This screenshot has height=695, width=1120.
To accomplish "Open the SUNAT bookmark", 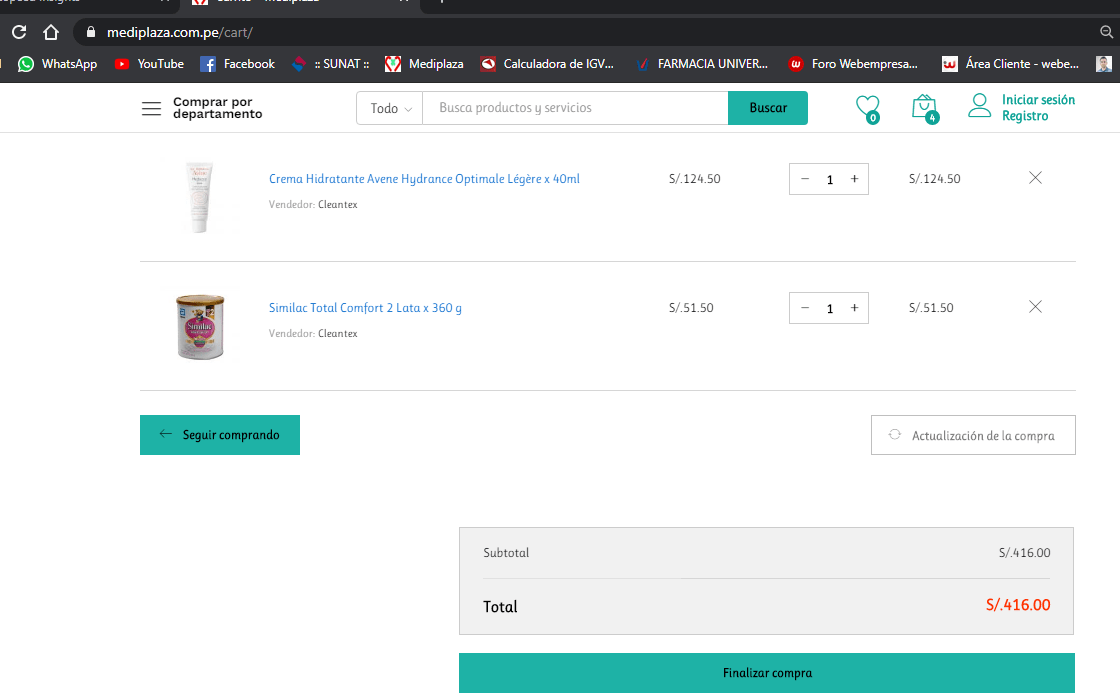I will 331,64.
